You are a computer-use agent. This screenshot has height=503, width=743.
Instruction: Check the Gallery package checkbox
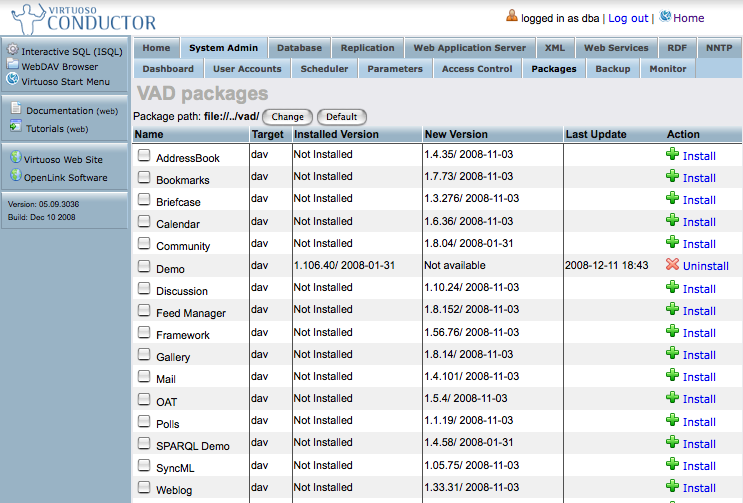click(x=144, y=354)
